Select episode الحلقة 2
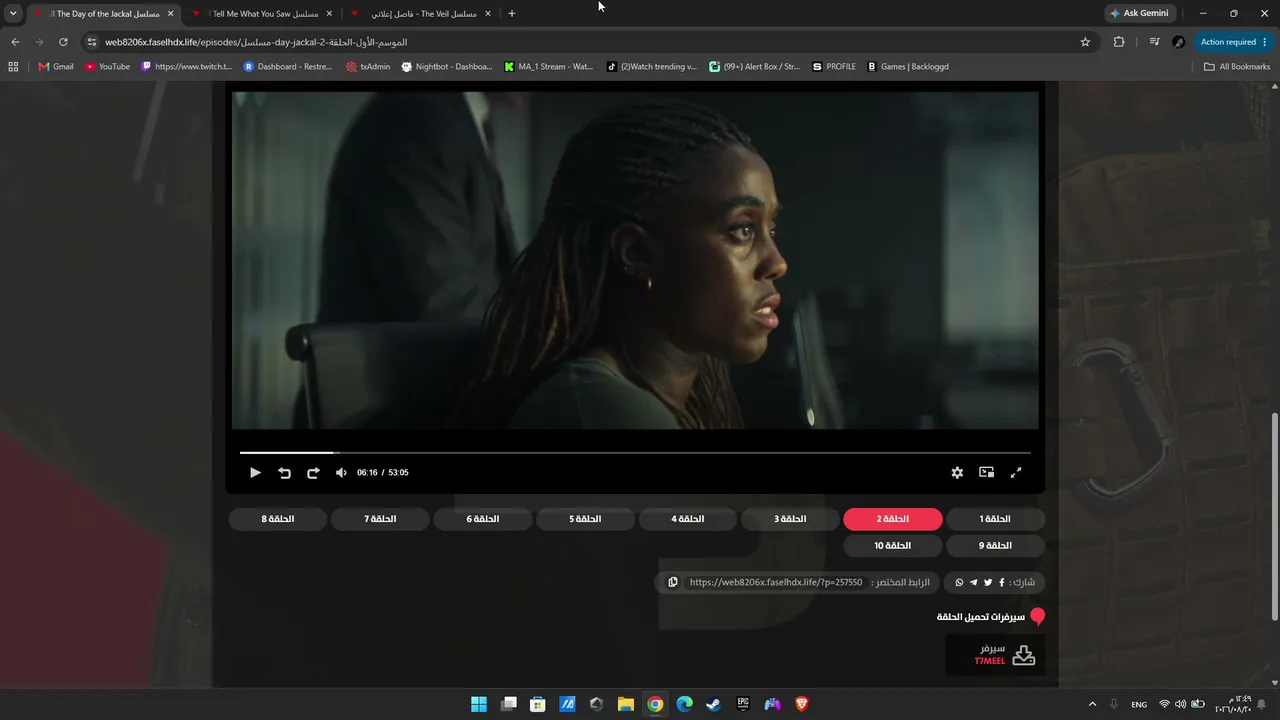Viewport: 1280px width, 720px height. pos(893,519)
